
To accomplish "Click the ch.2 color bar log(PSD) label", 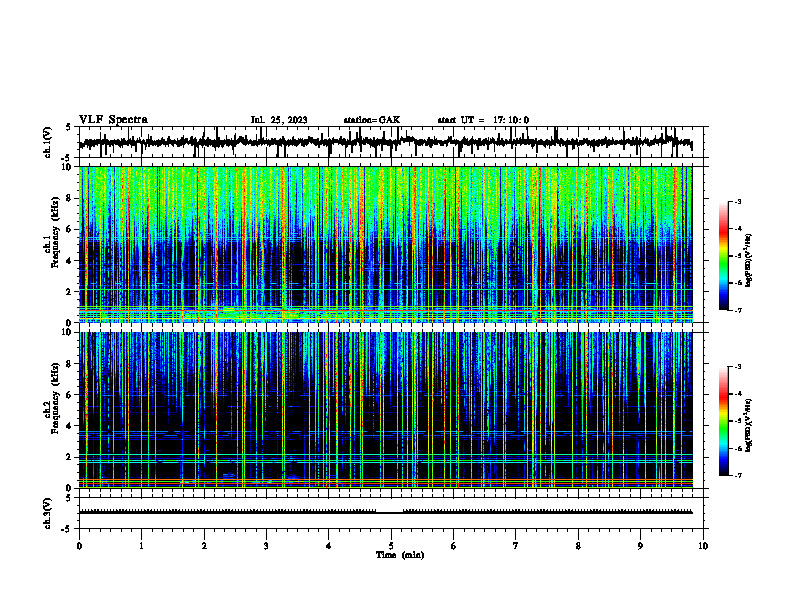I will 748,425.
